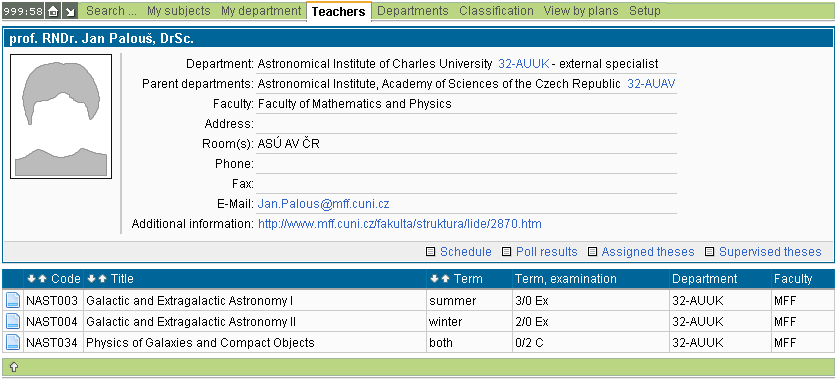The image size is (836, 380).
Task: Click the Code column header
Action: coord(66,279)
